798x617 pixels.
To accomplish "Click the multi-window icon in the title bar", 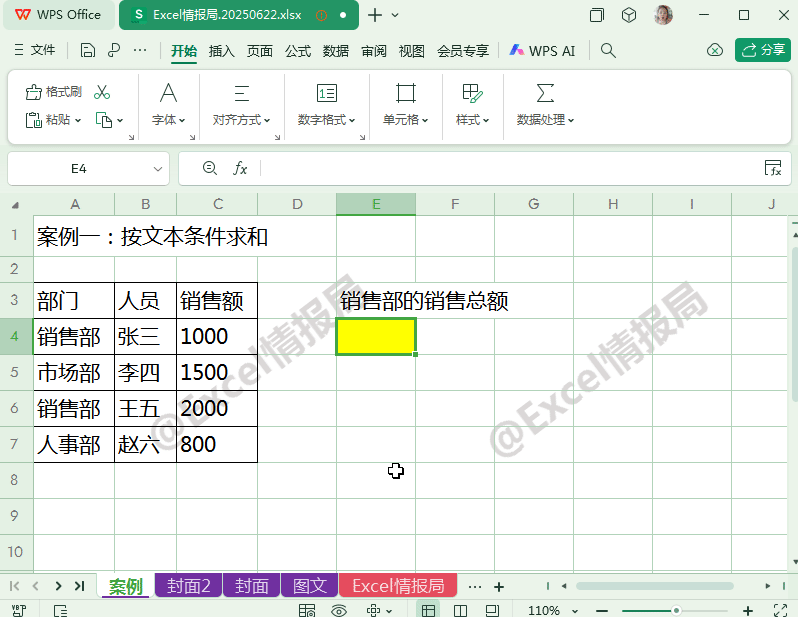I will click(x=596, y=15).
